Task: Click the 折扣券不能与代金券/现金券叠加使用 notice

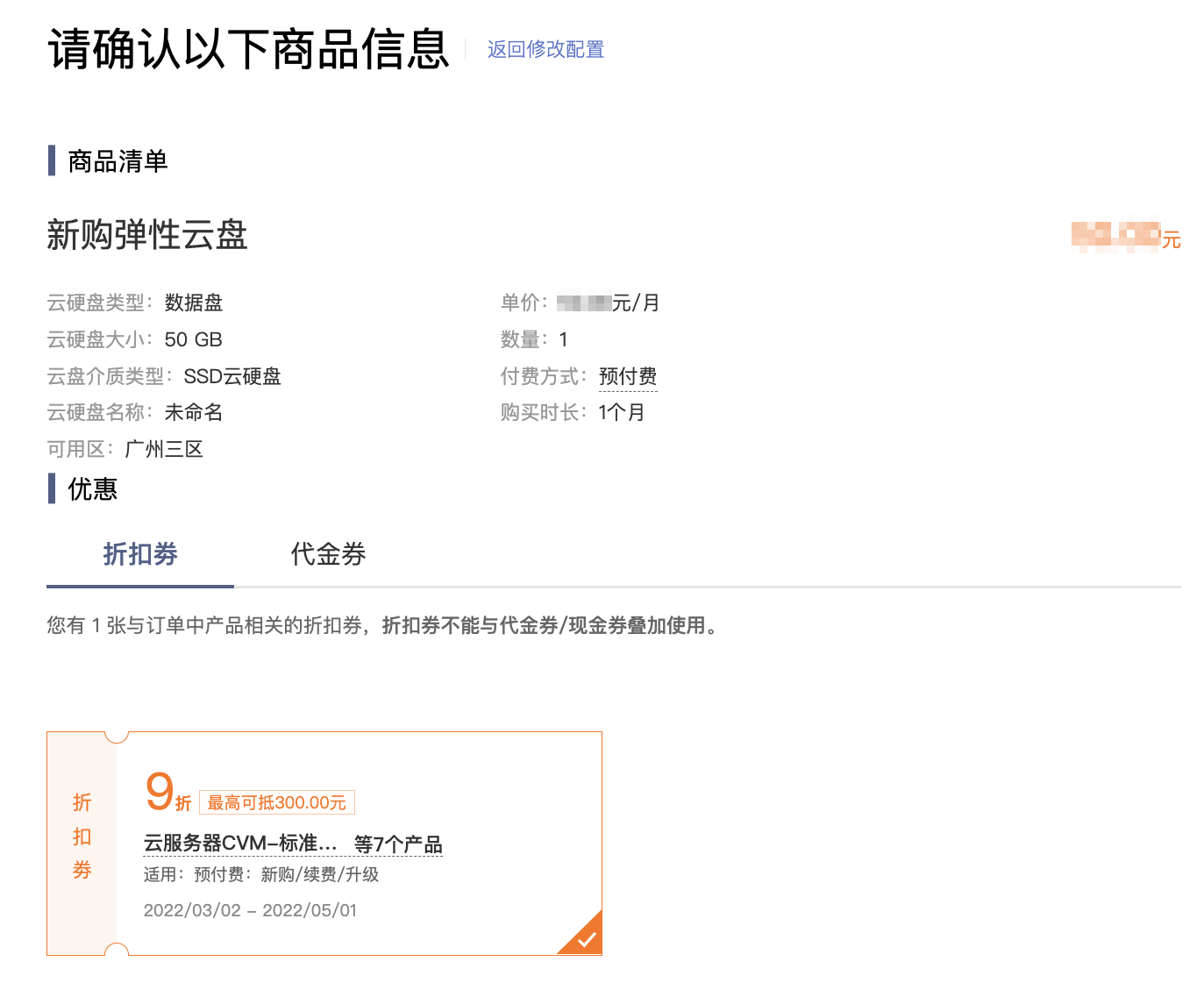Action: (x=544, y=625)
